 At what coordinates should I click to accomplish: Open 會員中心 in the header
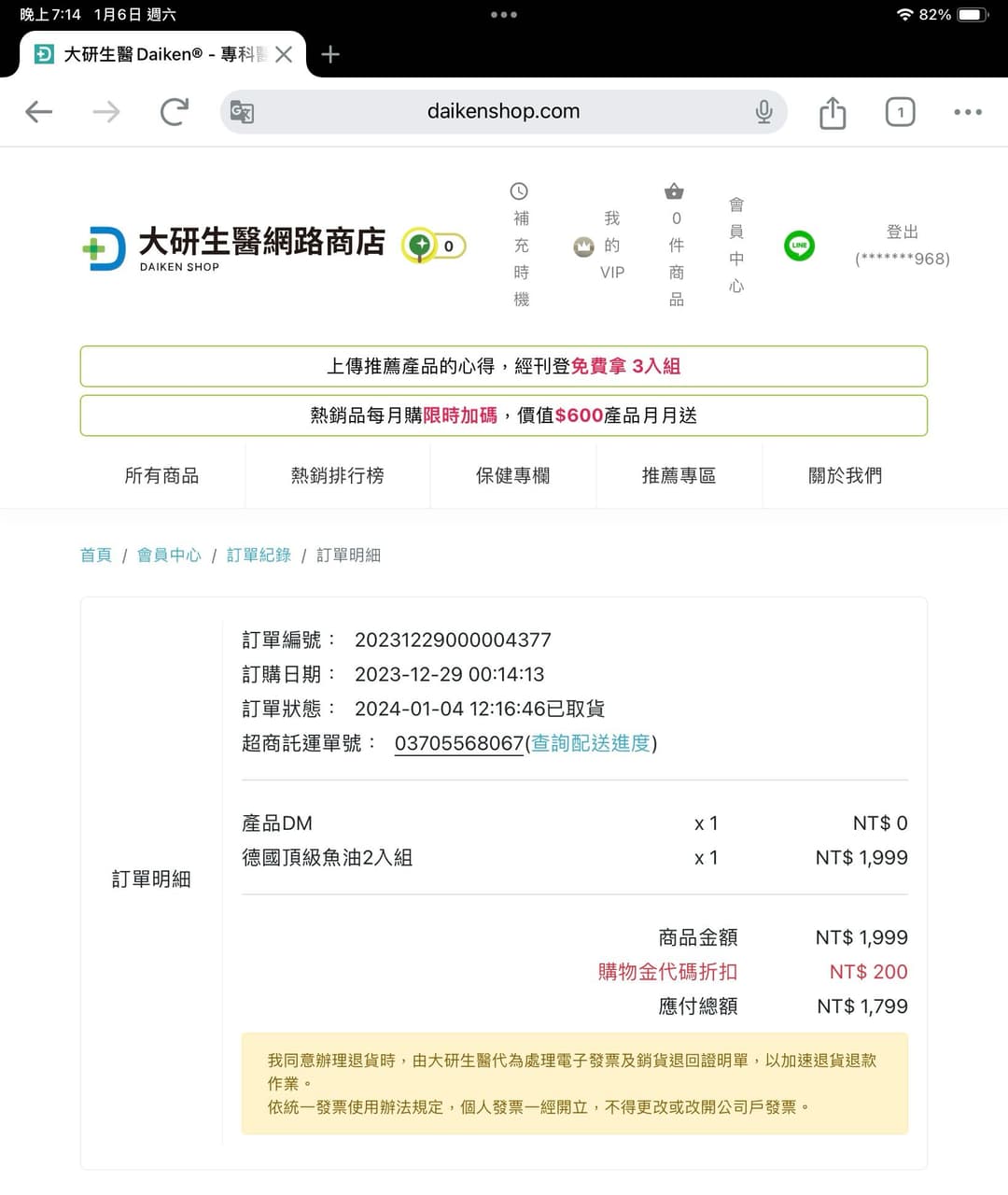coord(736,245)
